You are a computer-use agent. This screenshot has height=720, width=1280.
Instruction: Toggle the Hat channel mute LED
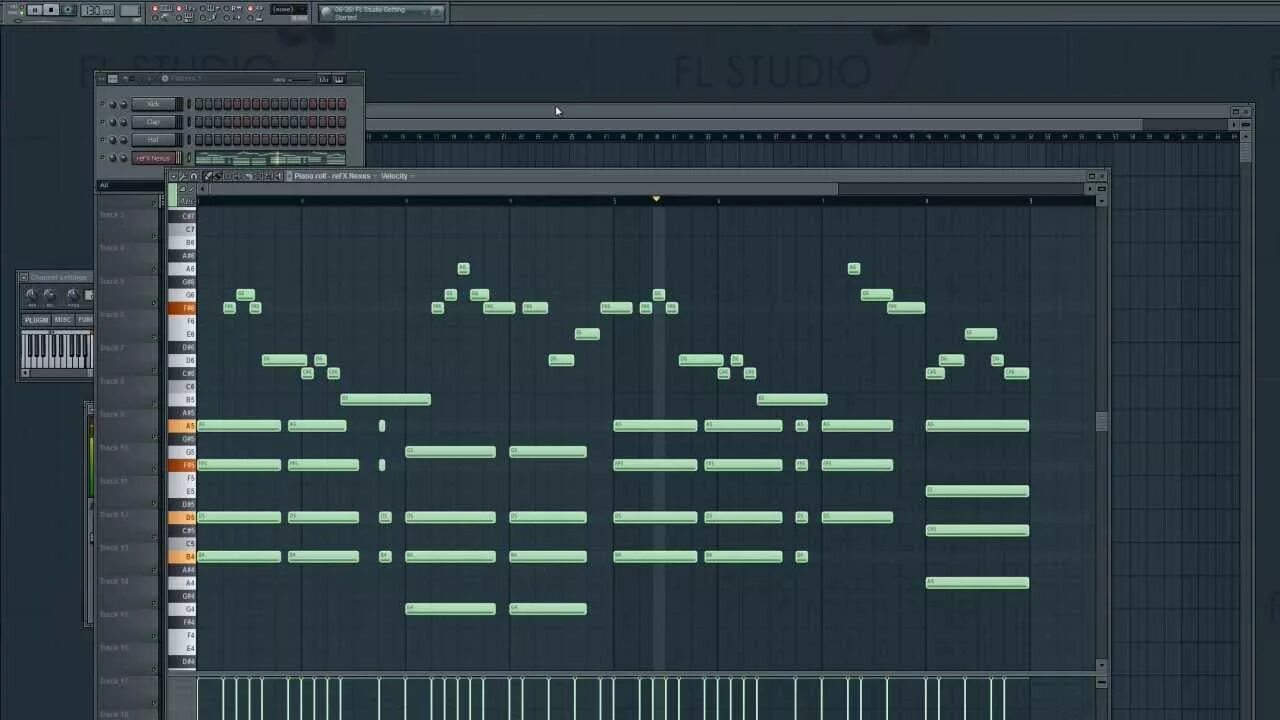[102, 140]
